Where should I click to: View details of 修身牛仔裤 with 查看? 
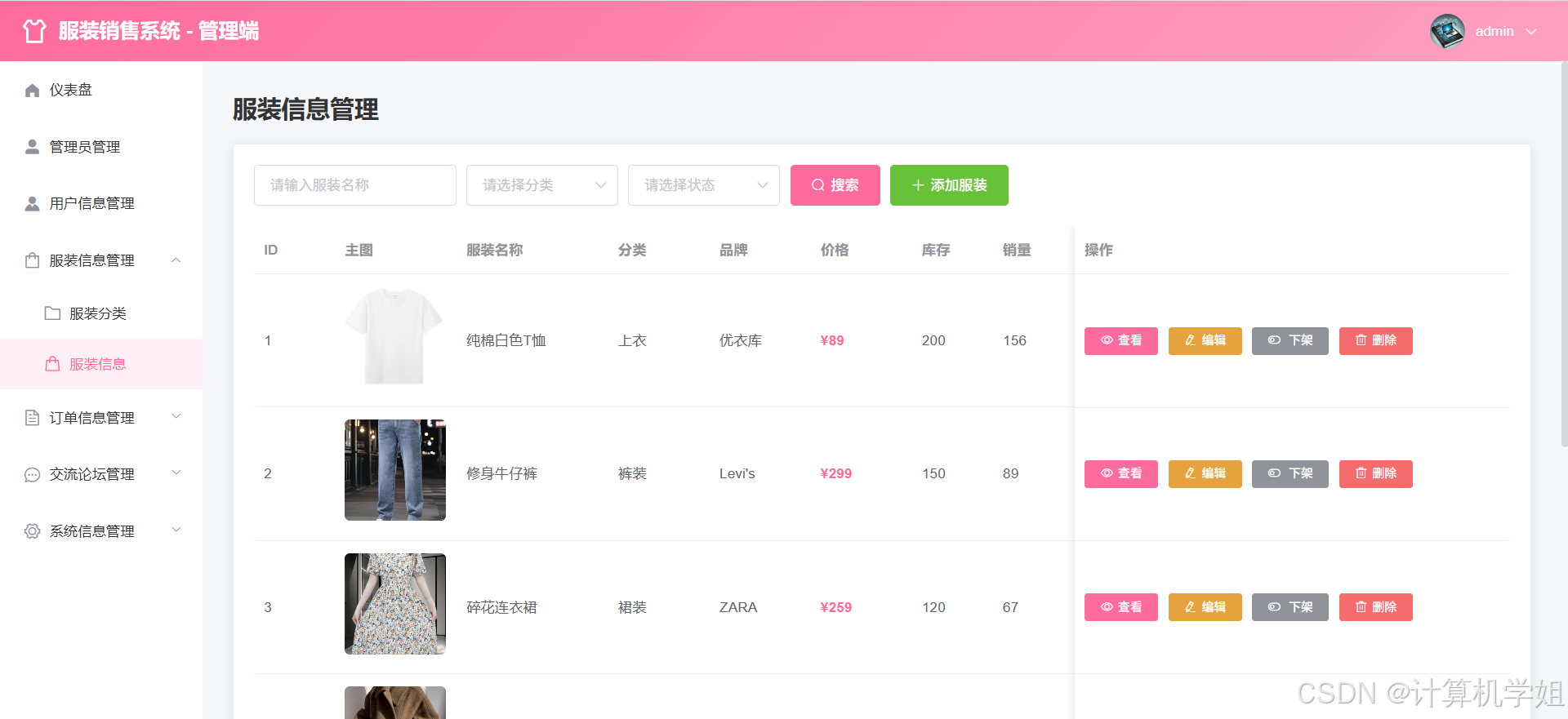1121,473
